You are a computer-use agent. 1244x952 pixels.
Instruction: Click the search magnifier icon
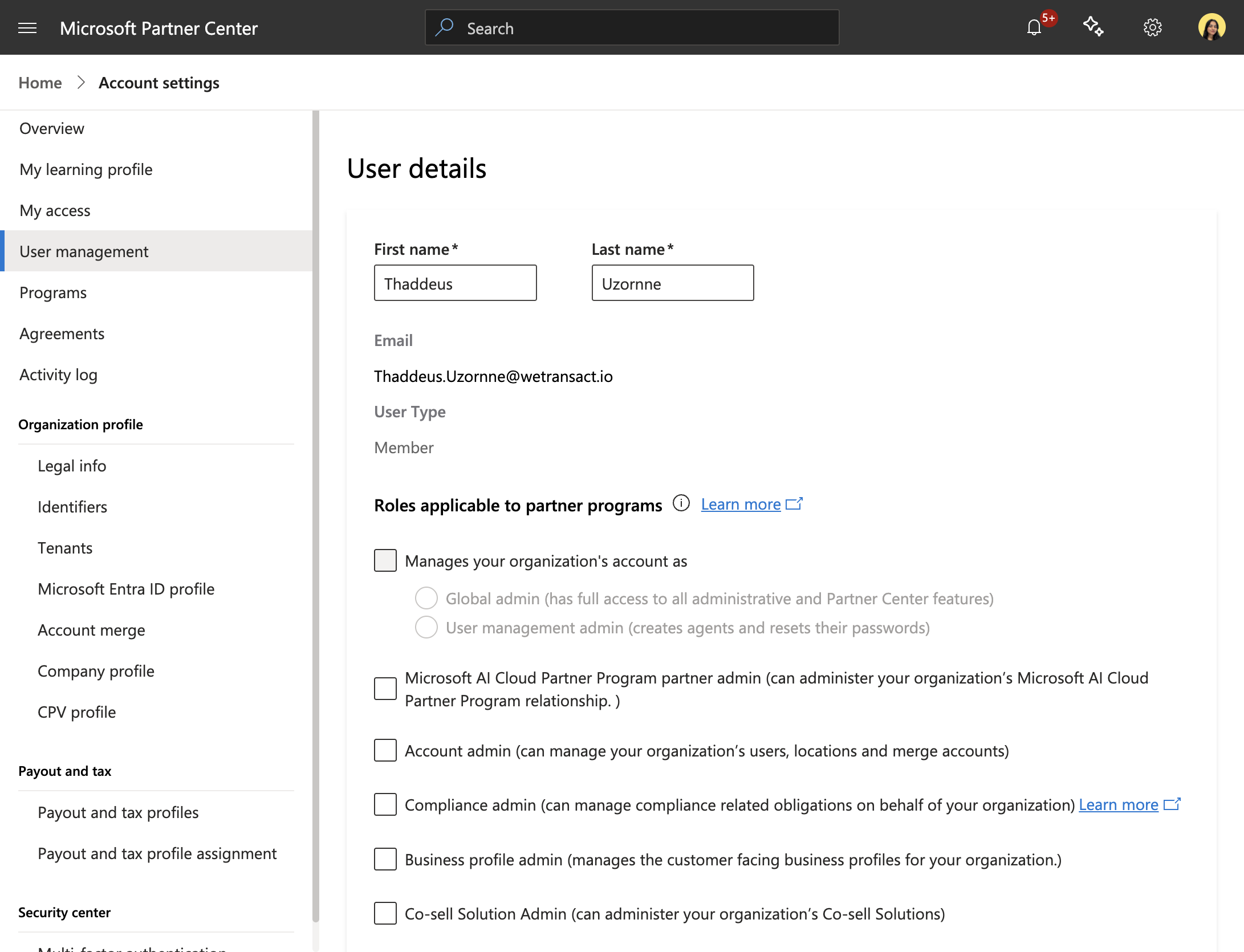coord(445,27)
